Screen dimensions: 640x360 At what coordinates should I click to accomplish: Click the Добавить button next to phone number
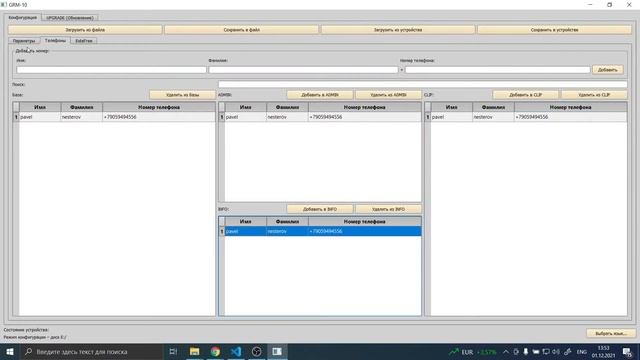607,70
